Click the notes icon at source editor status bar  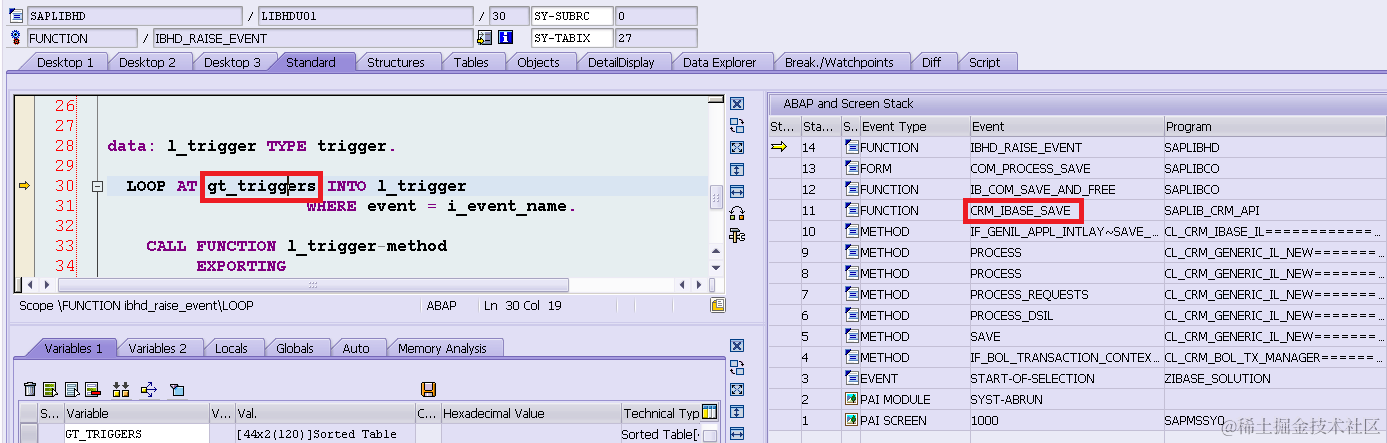717,305
